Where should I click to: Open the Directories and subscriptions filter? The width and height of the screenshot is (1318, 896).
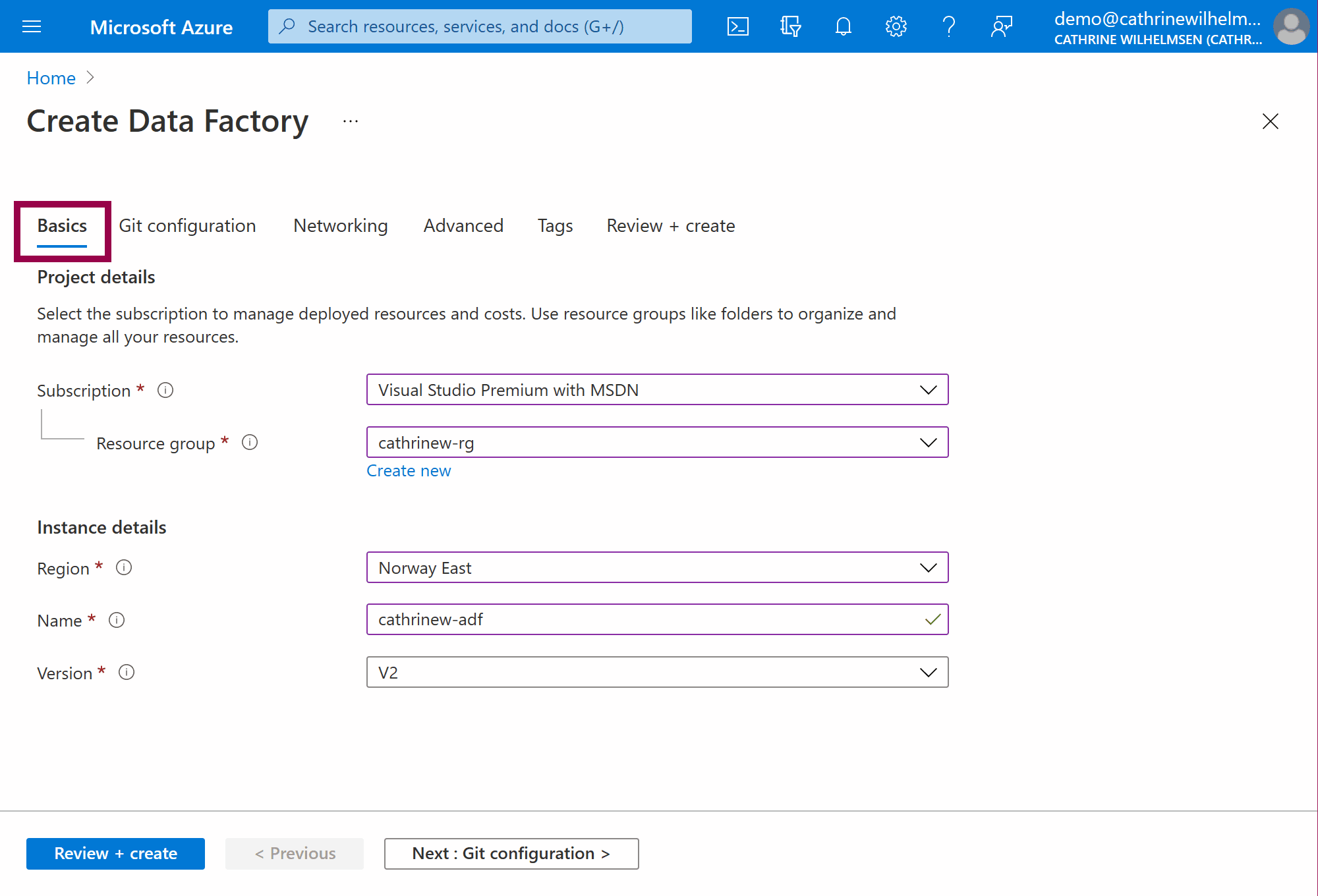click(790, 26)
